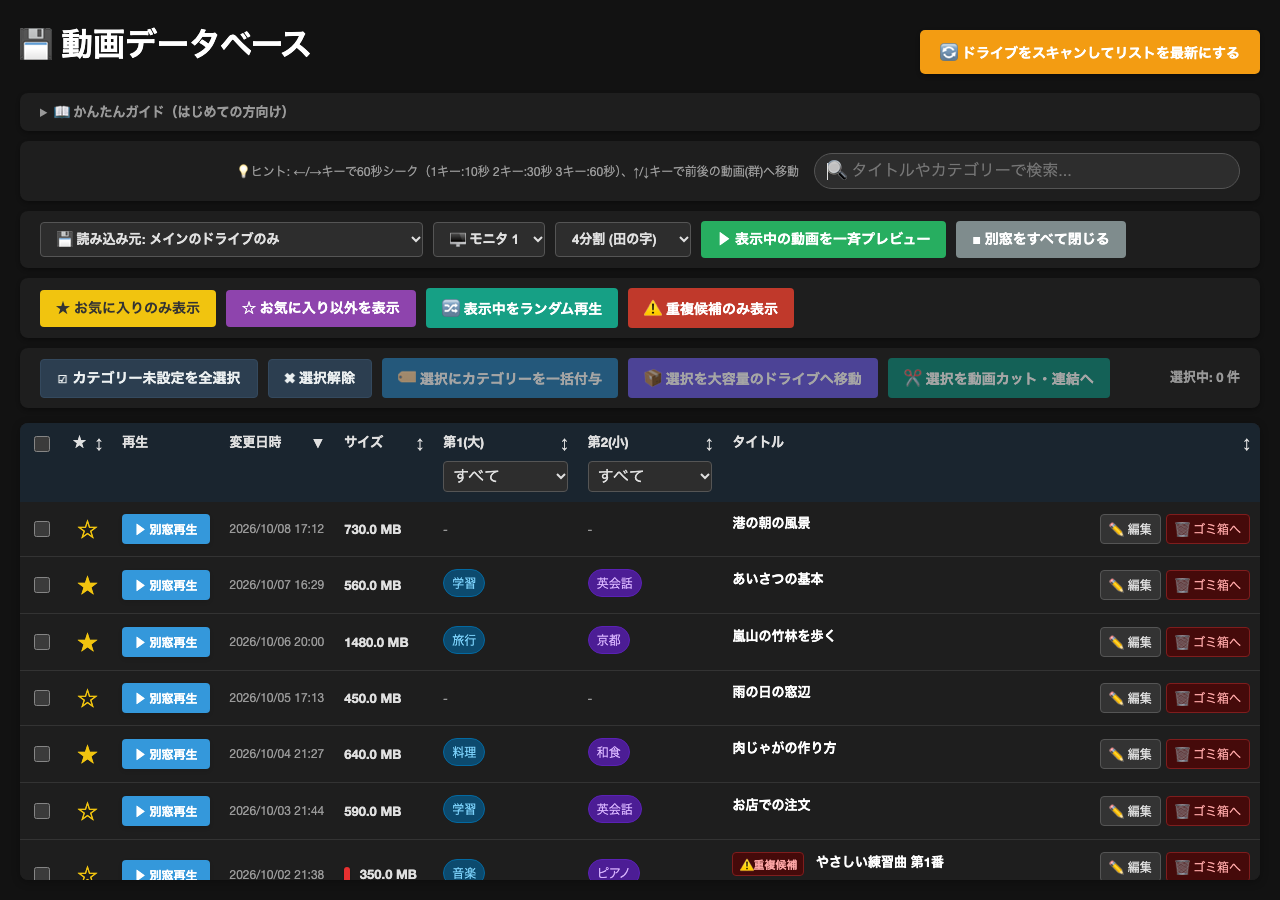The width and height of the screenshot is (1280, 900).
Task: Open the 4分割 (田の字) layout dropdown
Action: (623, 239)
